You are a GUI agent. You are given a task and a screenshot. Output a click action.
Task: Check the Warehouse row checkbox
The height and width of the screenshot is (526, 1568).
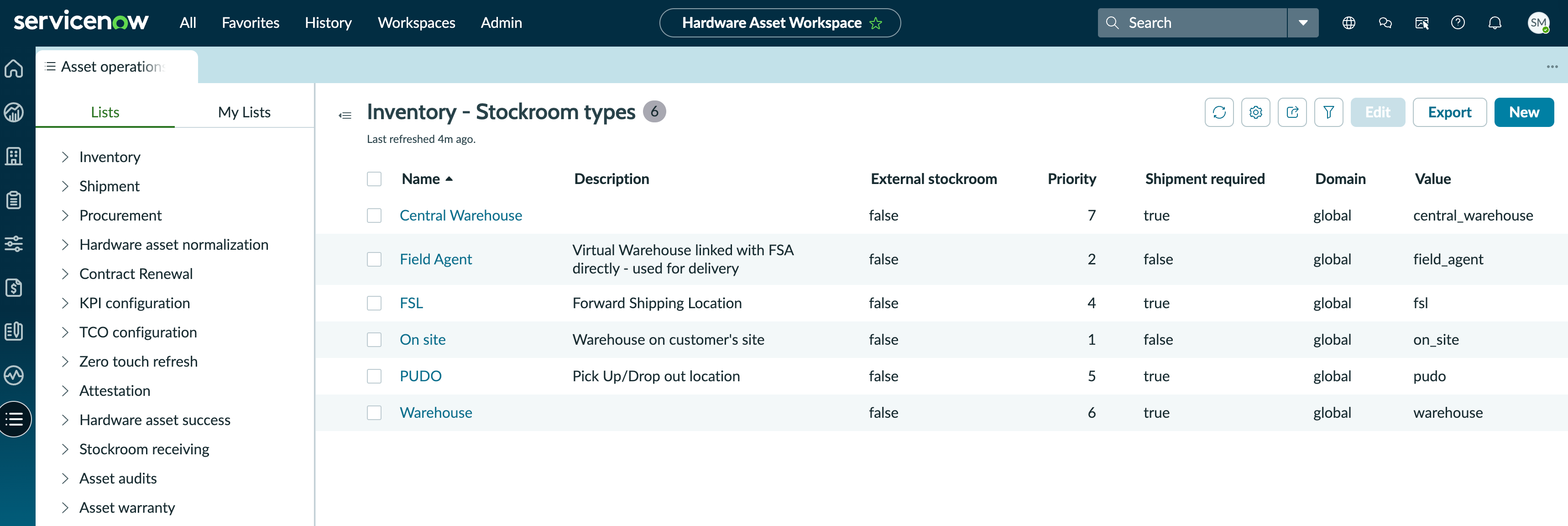[x=374, y=413]
